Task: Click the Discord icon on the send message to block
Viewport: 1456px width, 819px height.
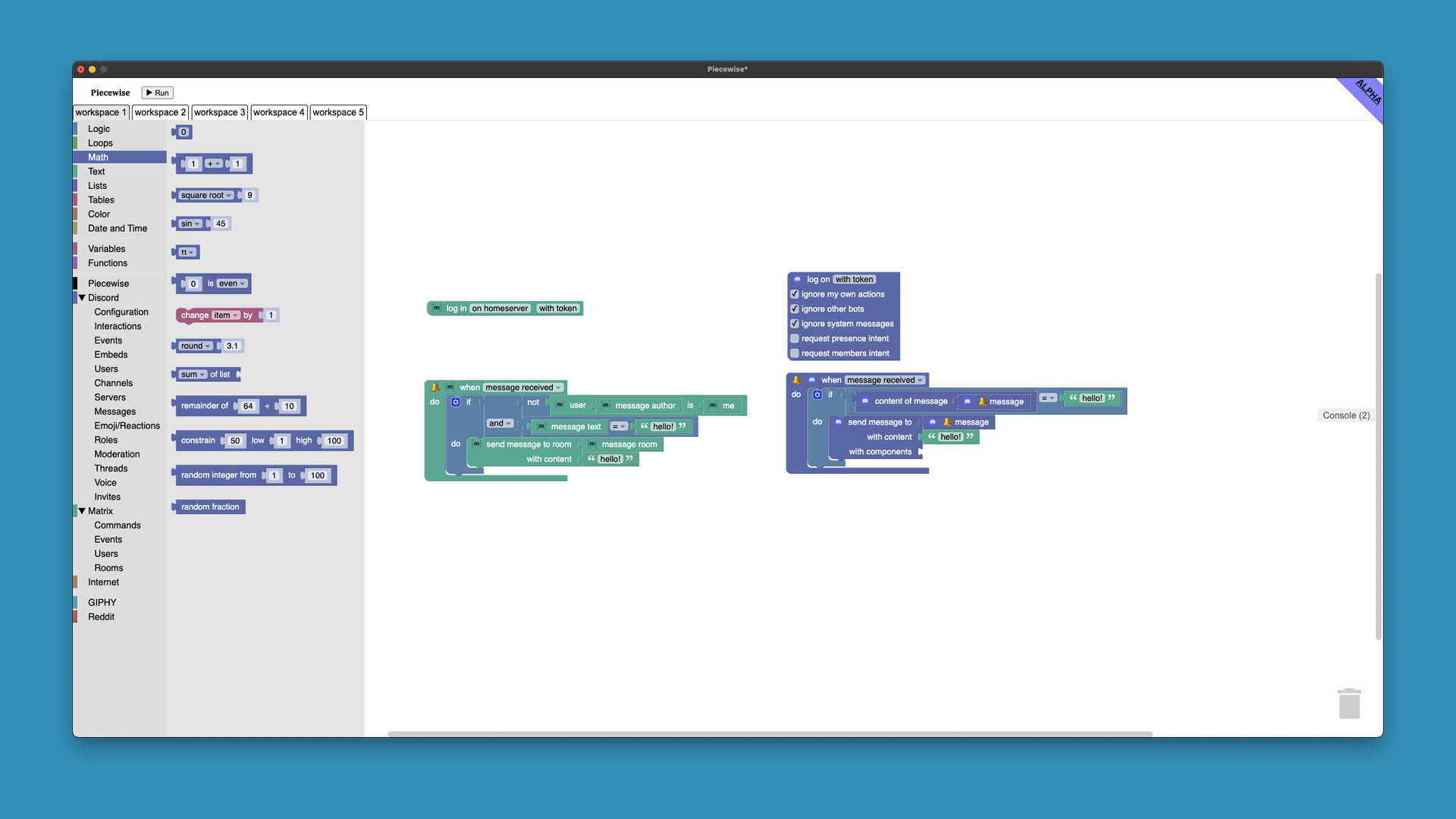Action: [x=838, y=422]
